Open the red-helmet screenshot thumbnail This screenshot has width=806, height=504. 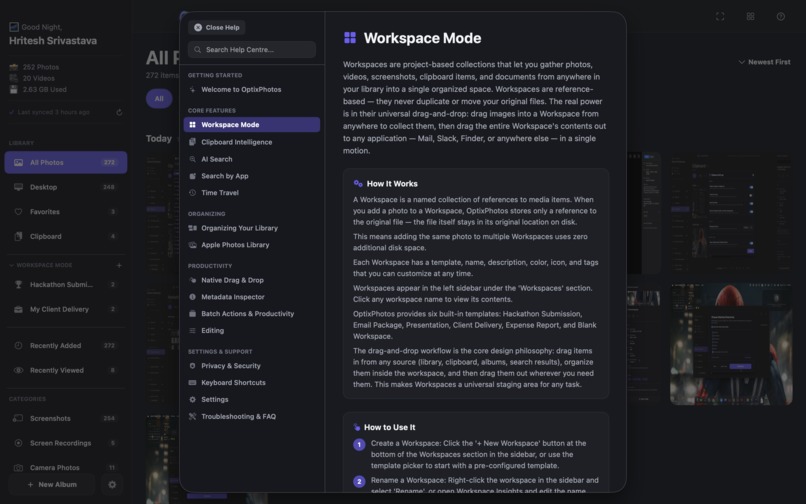[731, 344]
